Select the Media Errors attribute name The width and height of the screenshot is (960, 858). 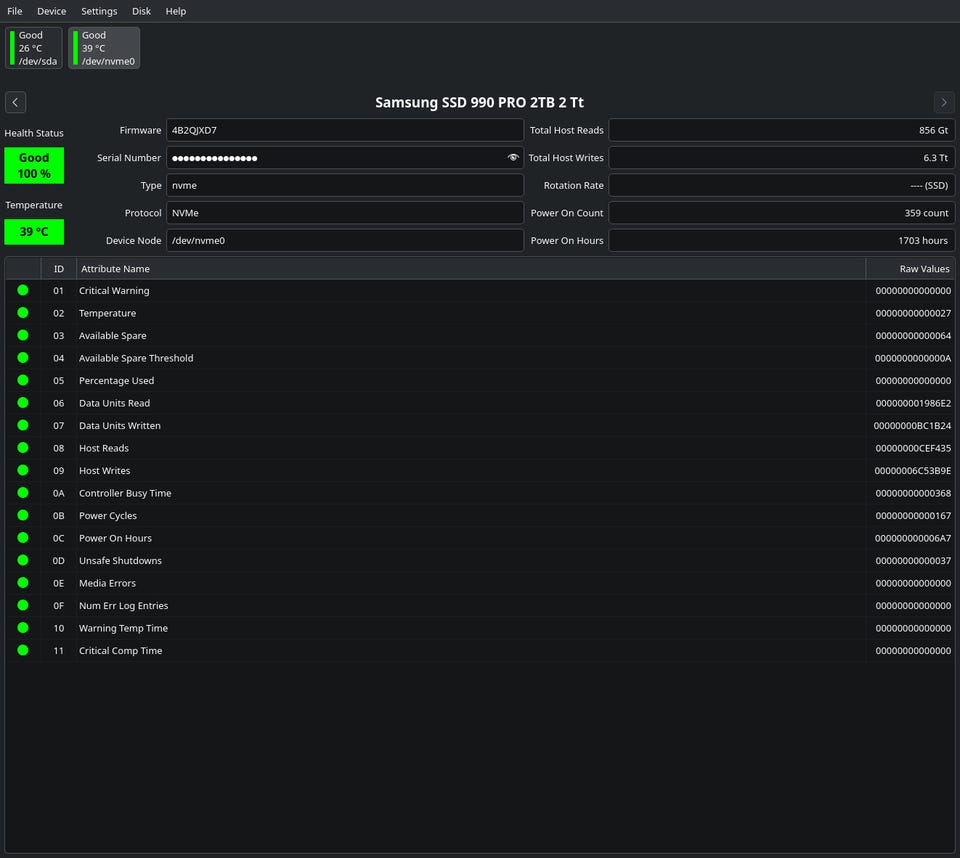(107, 583)
